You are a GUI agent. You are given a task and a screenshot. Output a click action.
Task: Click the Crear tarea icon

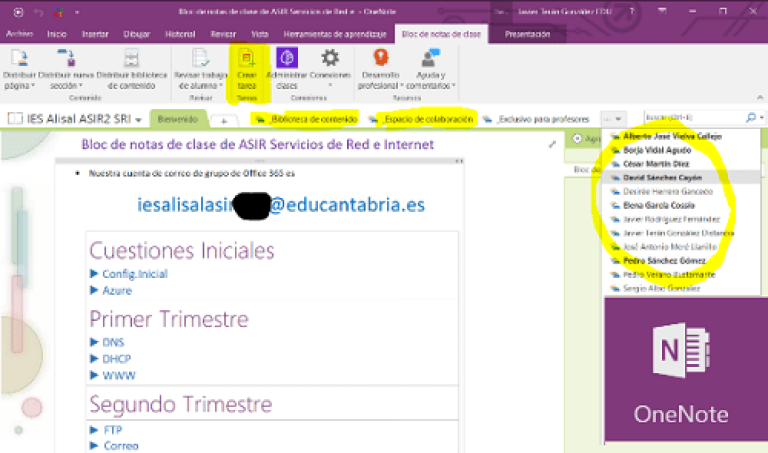pyautogui.click(x=246, y=58)
